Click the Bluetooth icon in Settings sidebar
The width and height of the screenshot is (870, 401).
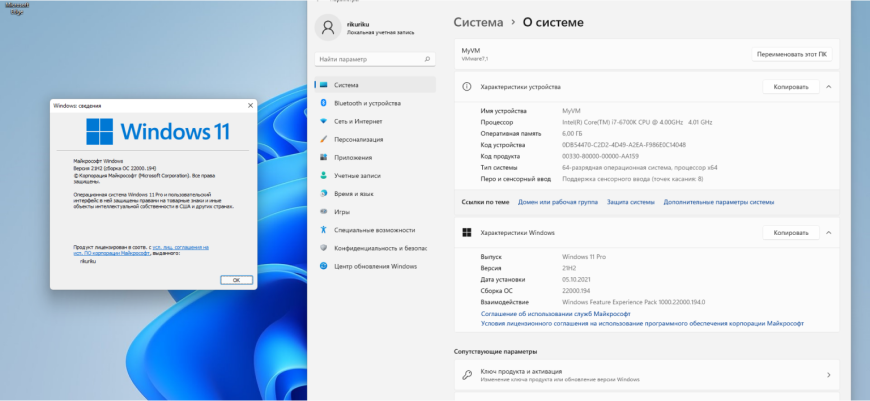(x=323, y=103)
